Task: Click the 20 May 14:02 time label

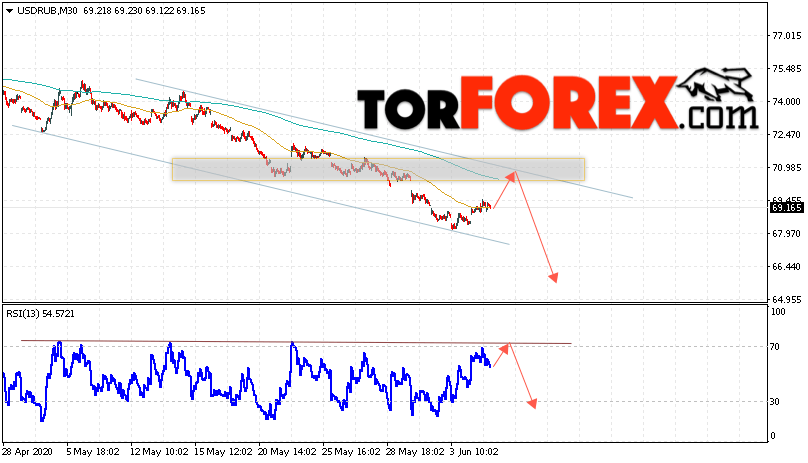Action: pyautogui.click(x=288, y=452)
